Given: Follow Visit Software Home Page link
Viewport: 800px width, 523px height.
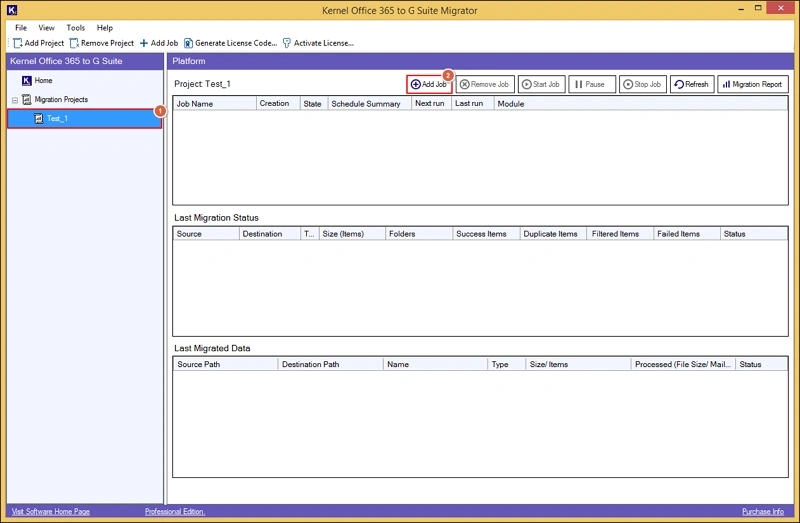Looking at the screenshot, I should (x=49, y=512).
